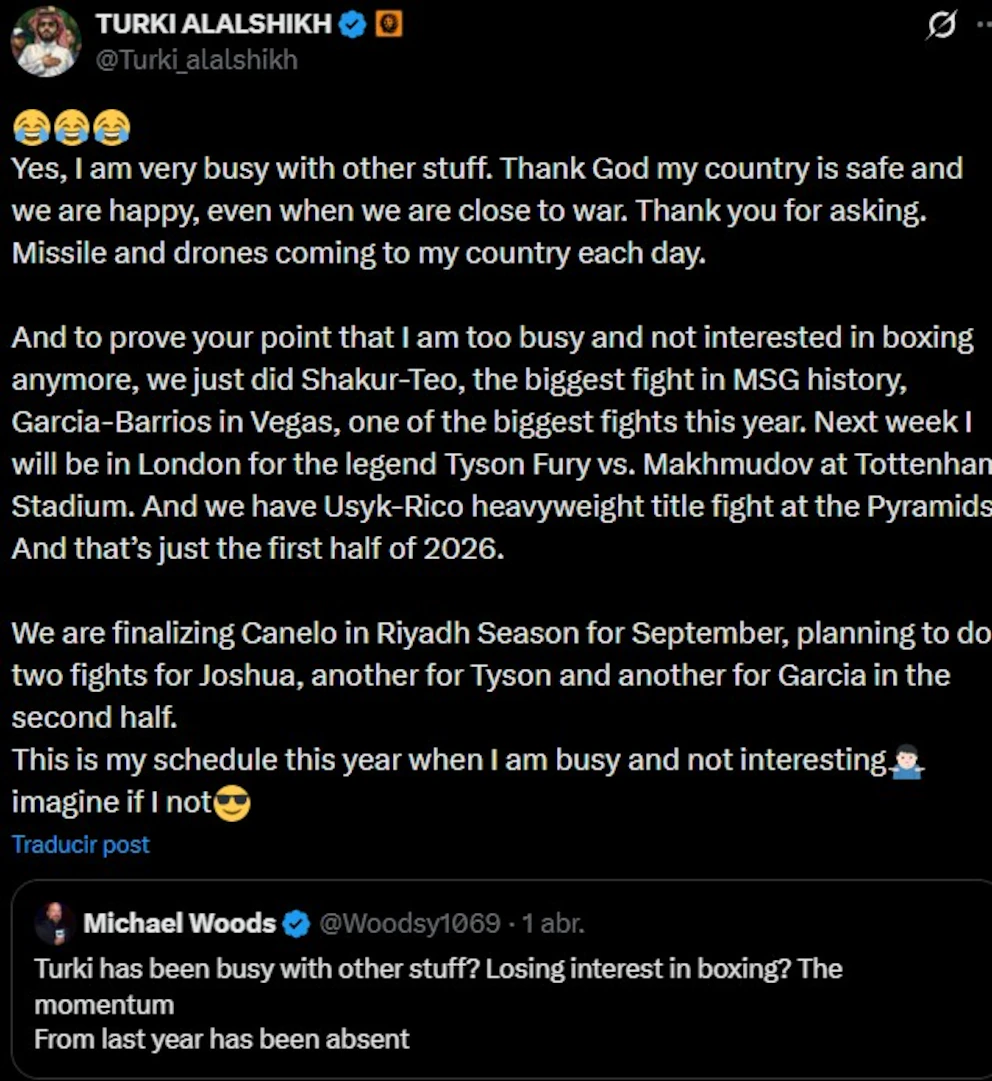The height and width of the screenshot is (1081, 992).
Task: Click the @Turki_alalshikh handle
Action: click(x=196, y=60)
